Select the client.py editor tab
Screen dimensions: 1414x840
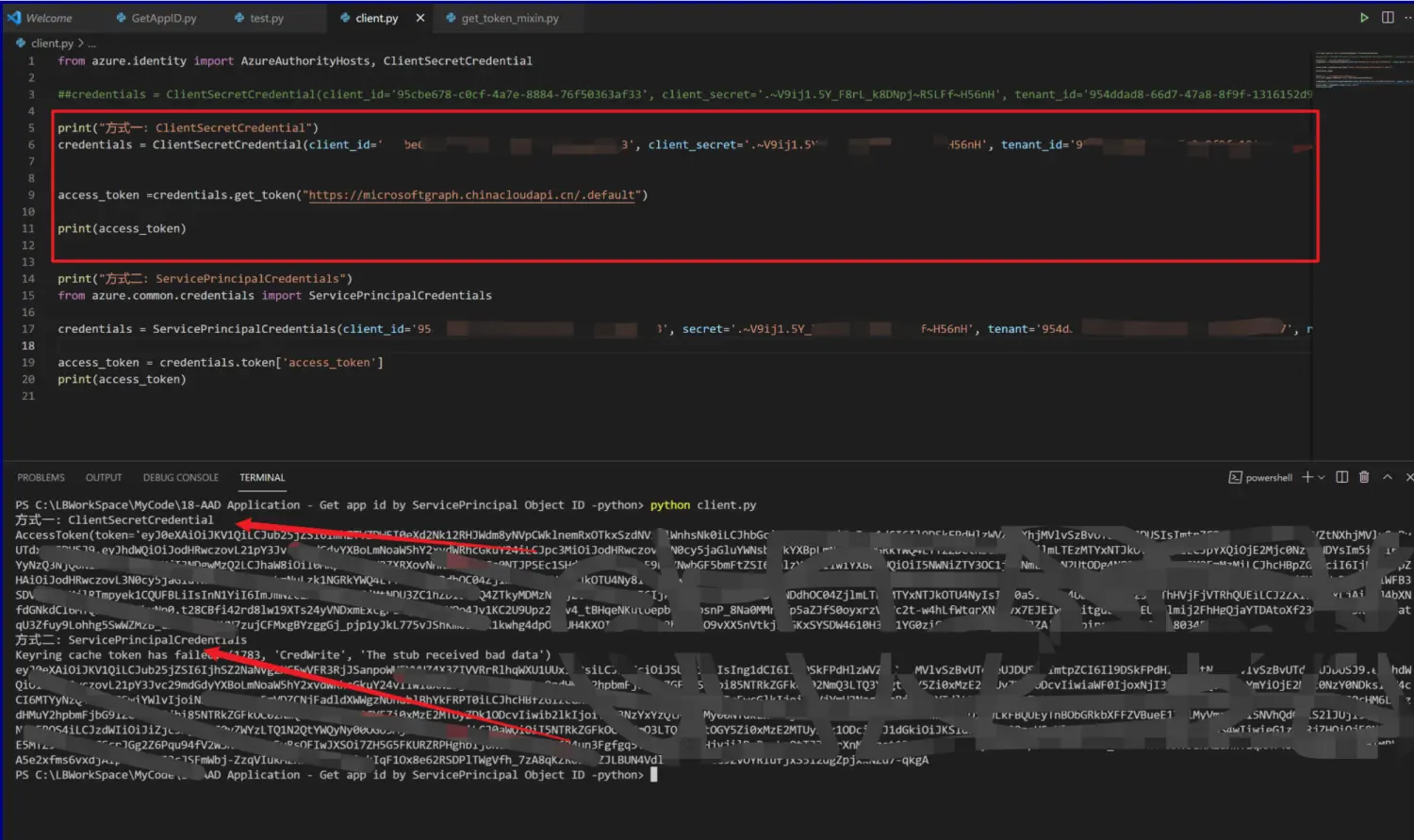pyautogui.click(x=376, y=18)
